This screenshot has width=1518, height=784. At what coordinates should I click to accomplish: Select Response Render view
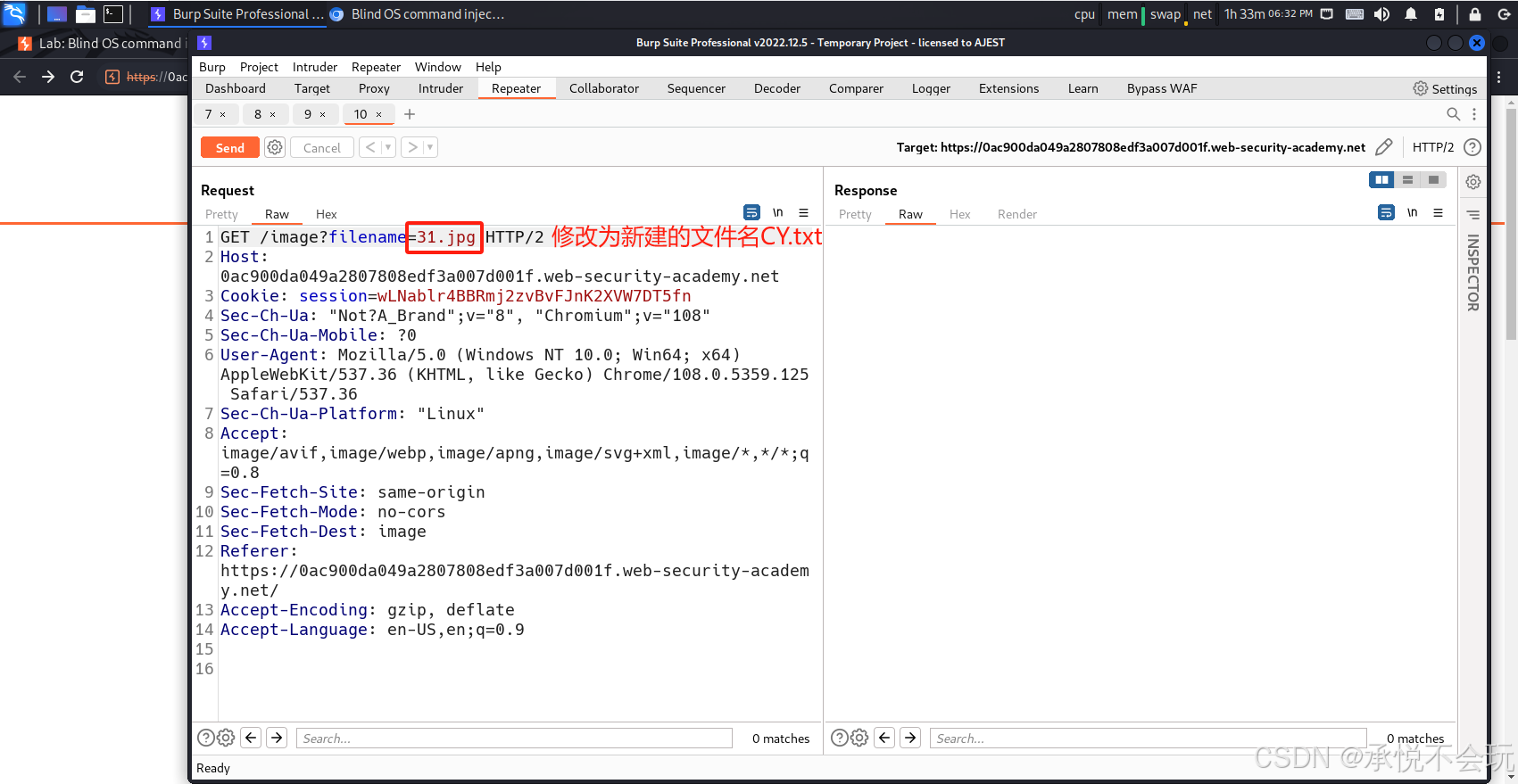[1017, 214]
